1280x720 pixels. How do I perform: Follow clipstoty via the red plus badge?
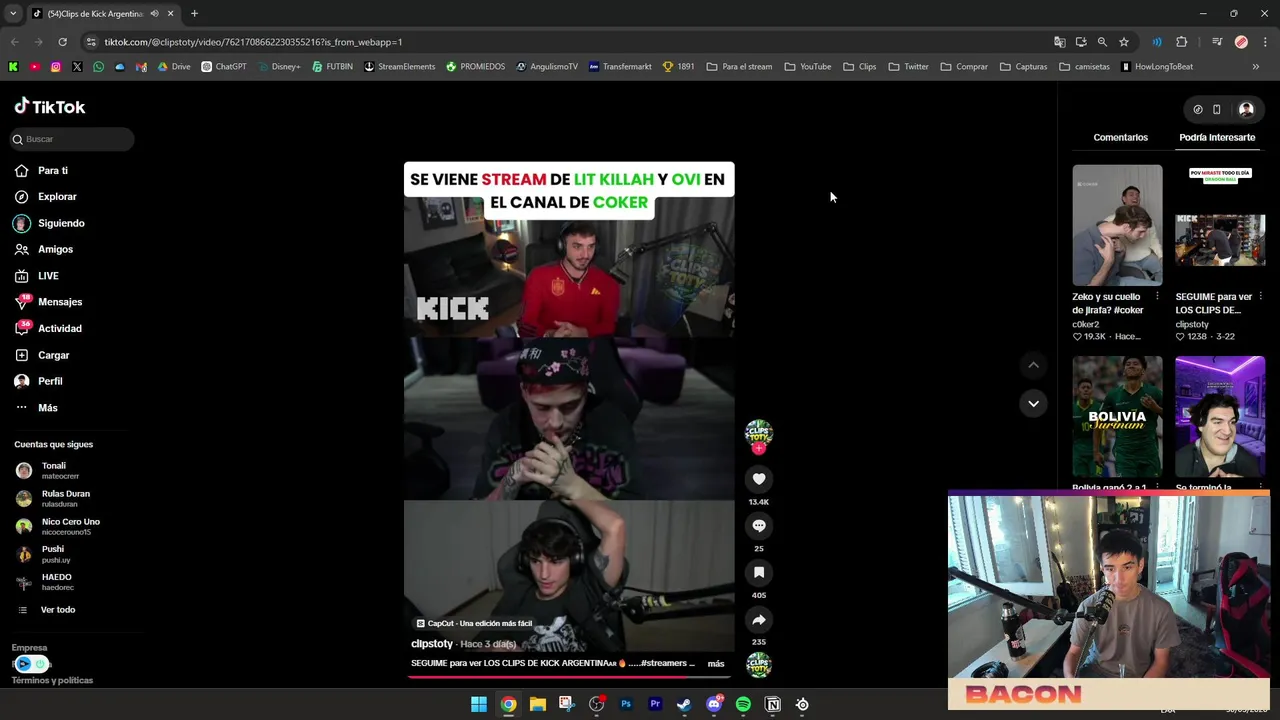[759, 449]
